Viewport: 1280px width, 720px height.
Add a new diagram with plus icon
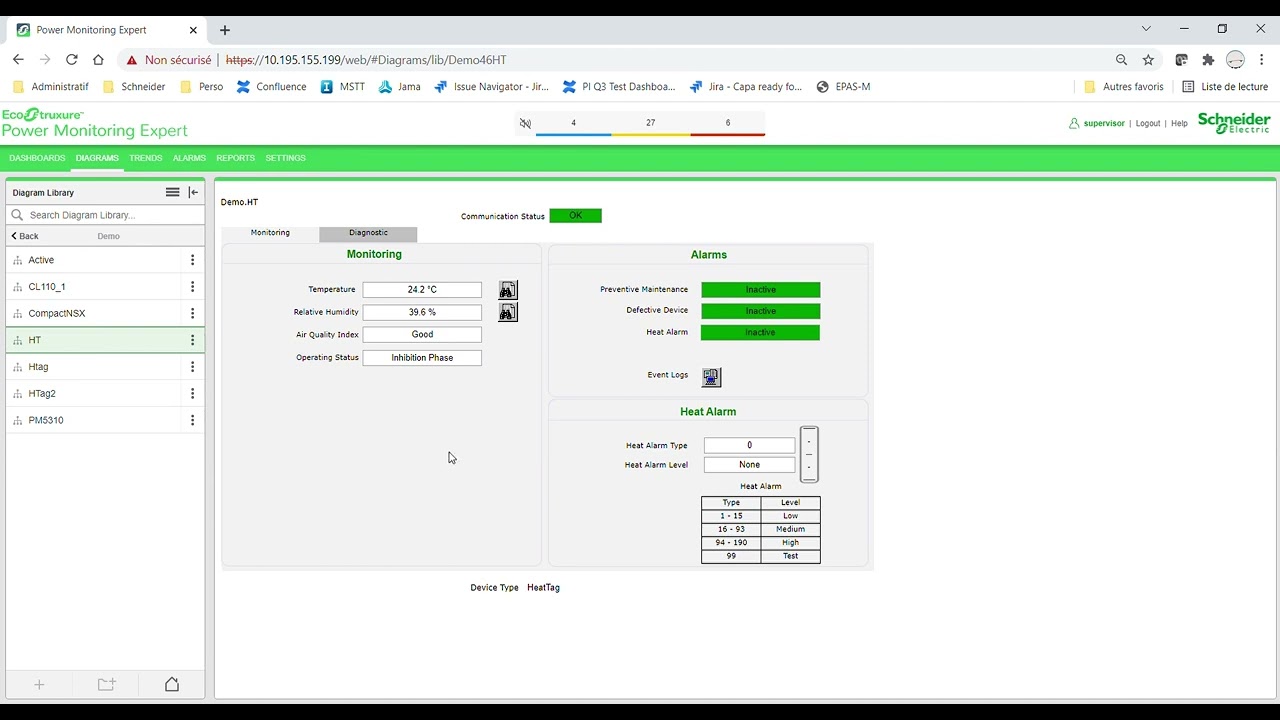pyautogui.click(x=40, y=684)
